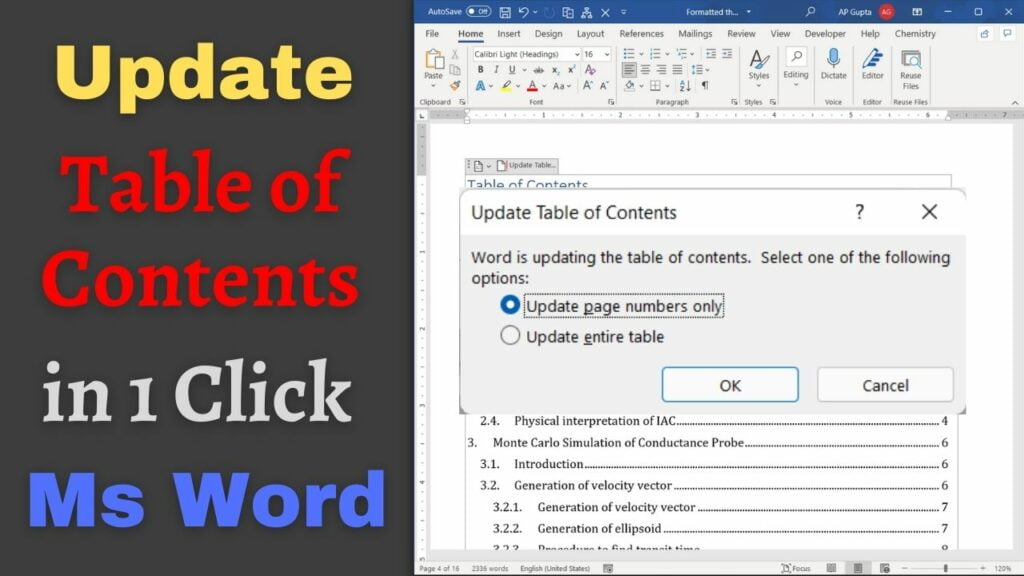Toggle the paragraph marks icon
The height and width of the screenshot is (576, 1024).
(703, 85)
